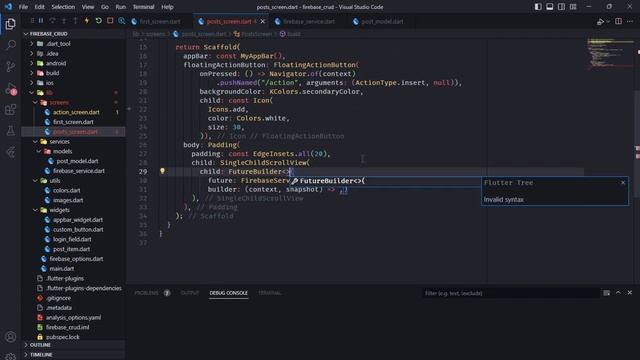Close the posts_screen.dart tab

point(262,21)
